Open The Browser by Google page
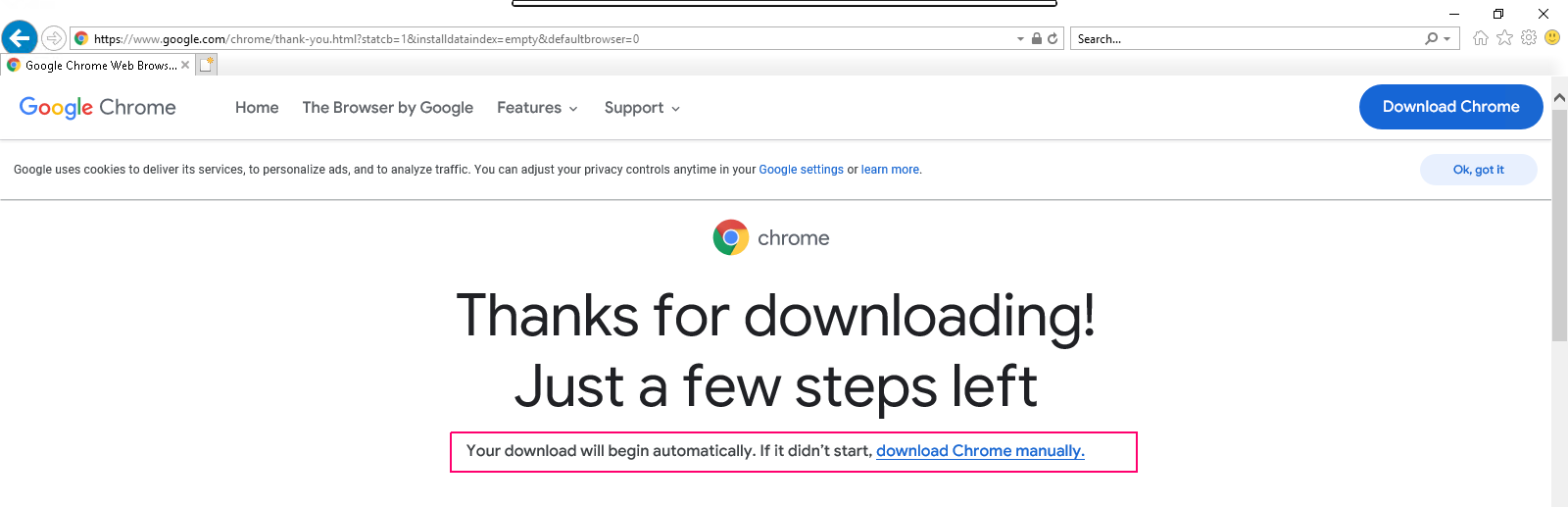This screenshot has height=507, width=1568. pos(388,108)
